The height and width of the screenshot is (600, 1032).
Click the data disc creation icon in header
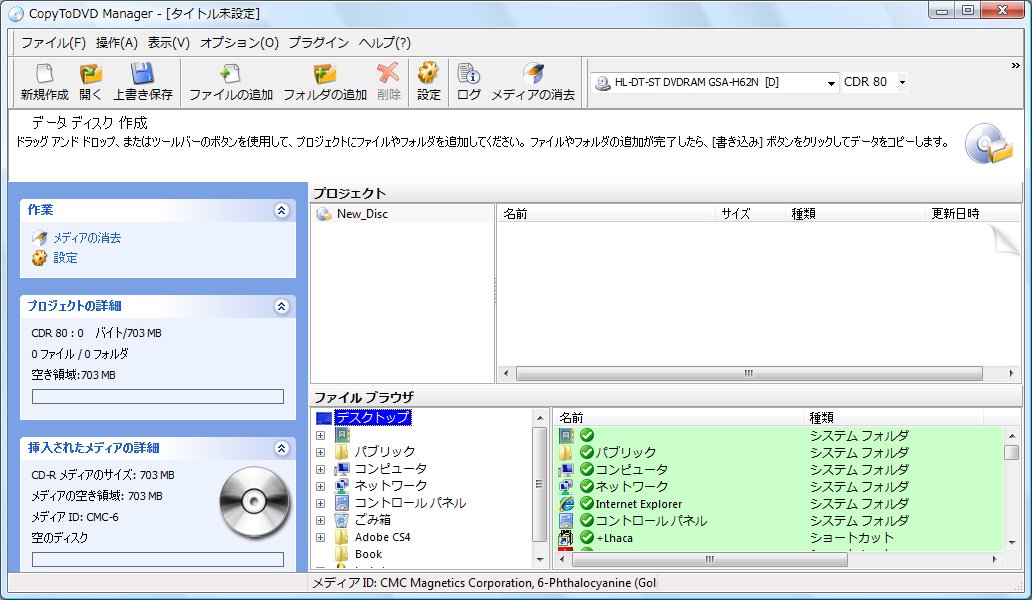989,144
